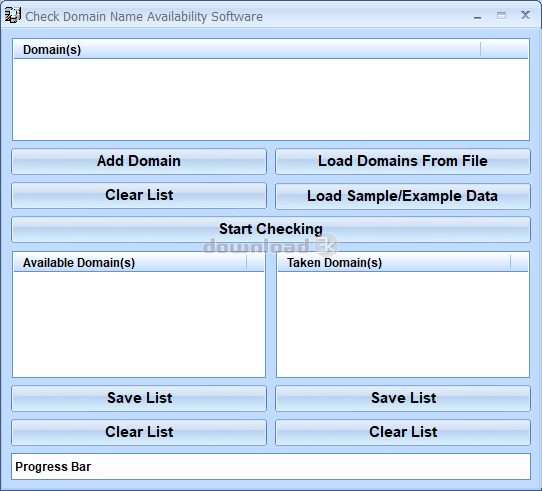Save List of taken domains
The image size is (542, 491).
[x=403, y=398]
